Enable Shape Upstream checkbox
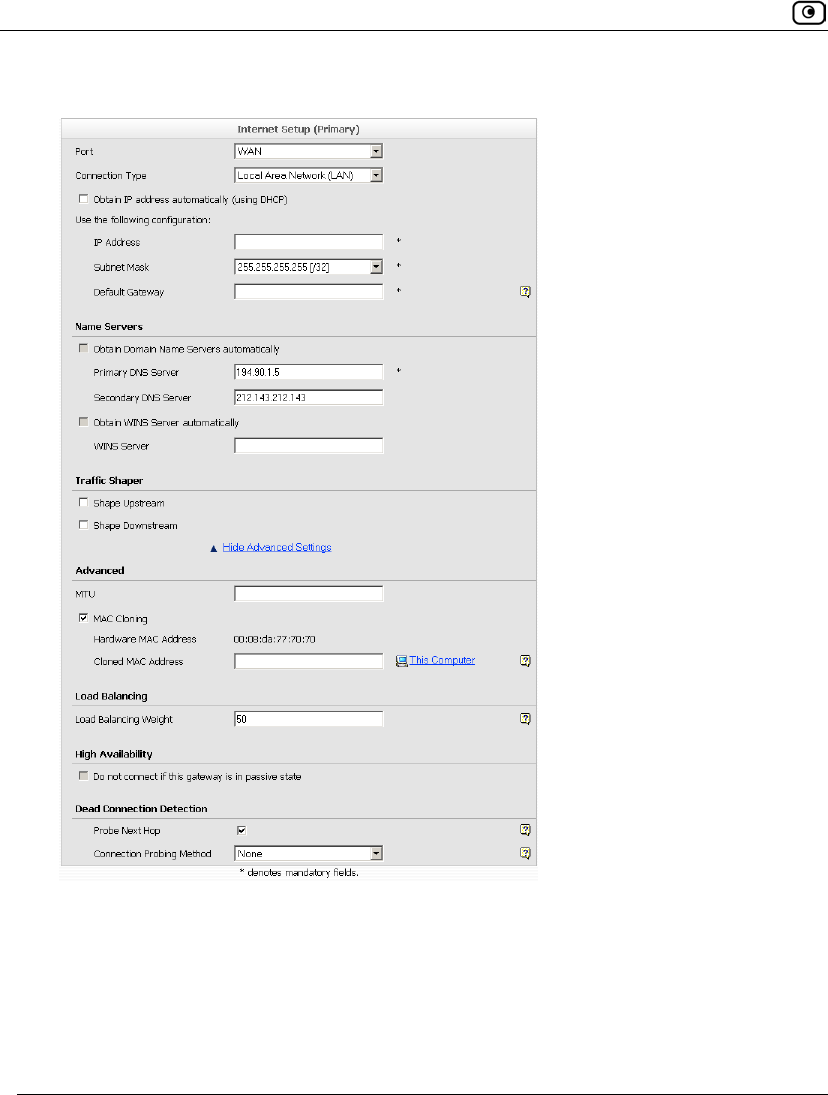The image size is (828, 1095). pyautogui.click(x=84, y=503)
